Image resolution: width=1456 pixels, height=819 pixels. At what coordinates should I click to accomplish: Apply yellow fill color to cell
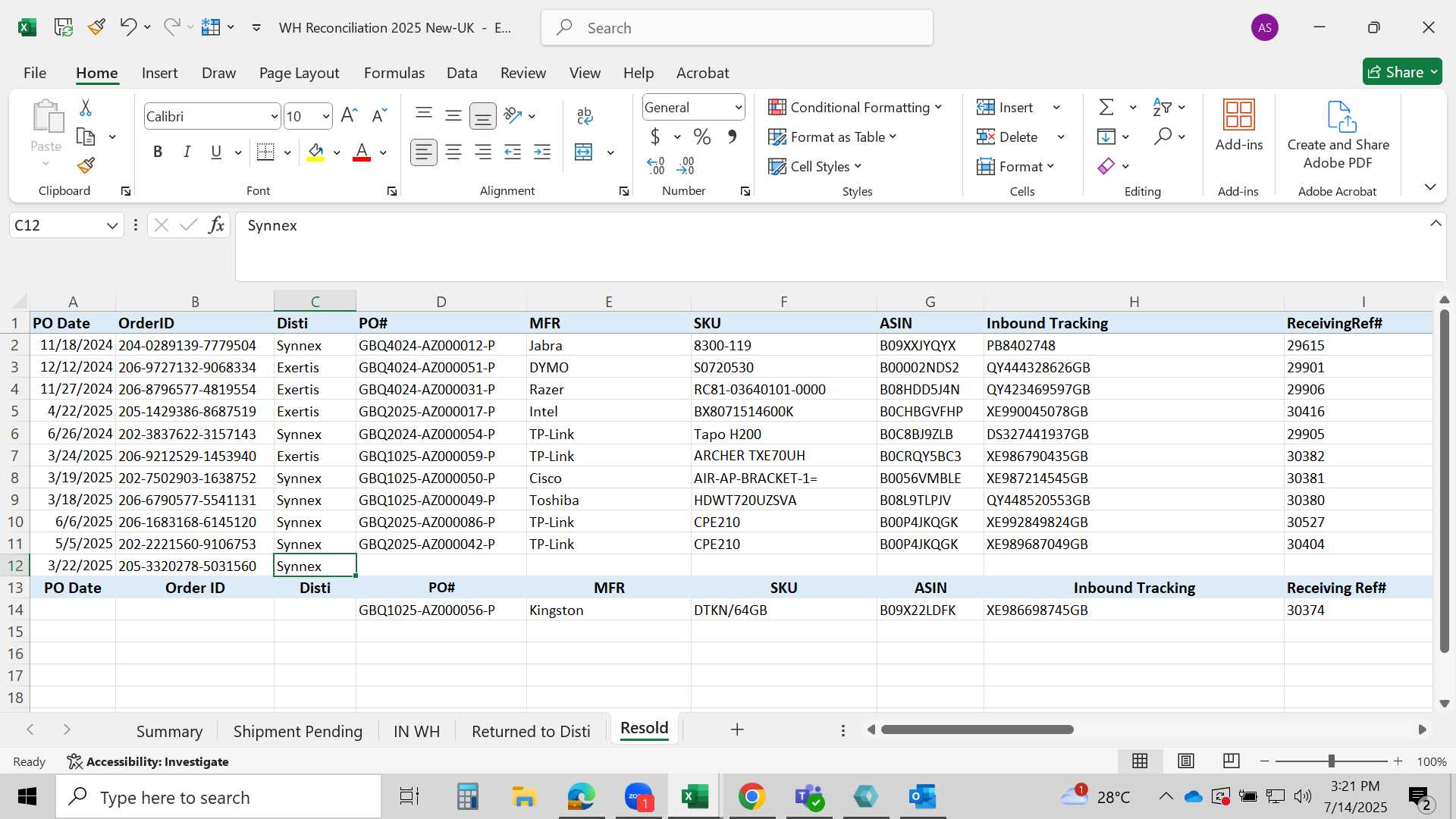[x=316, y=152]
